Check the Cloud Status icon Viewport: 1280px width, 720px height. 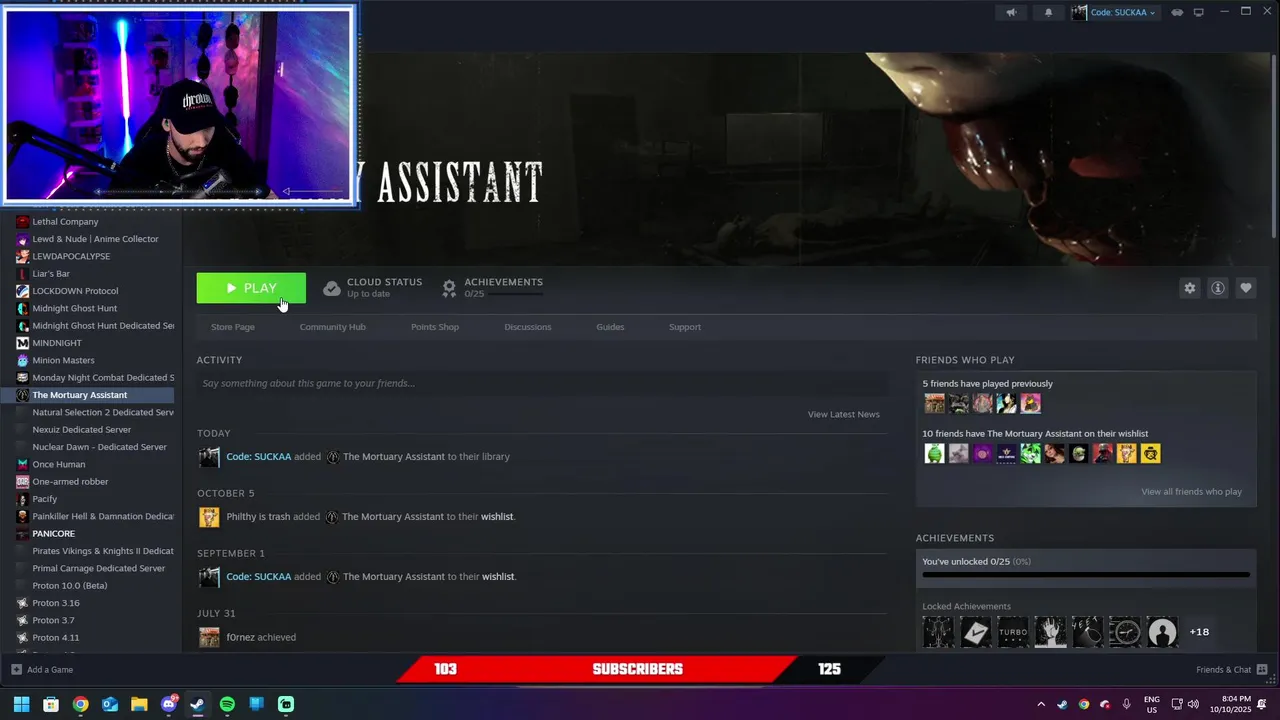[x=331, y=288]
